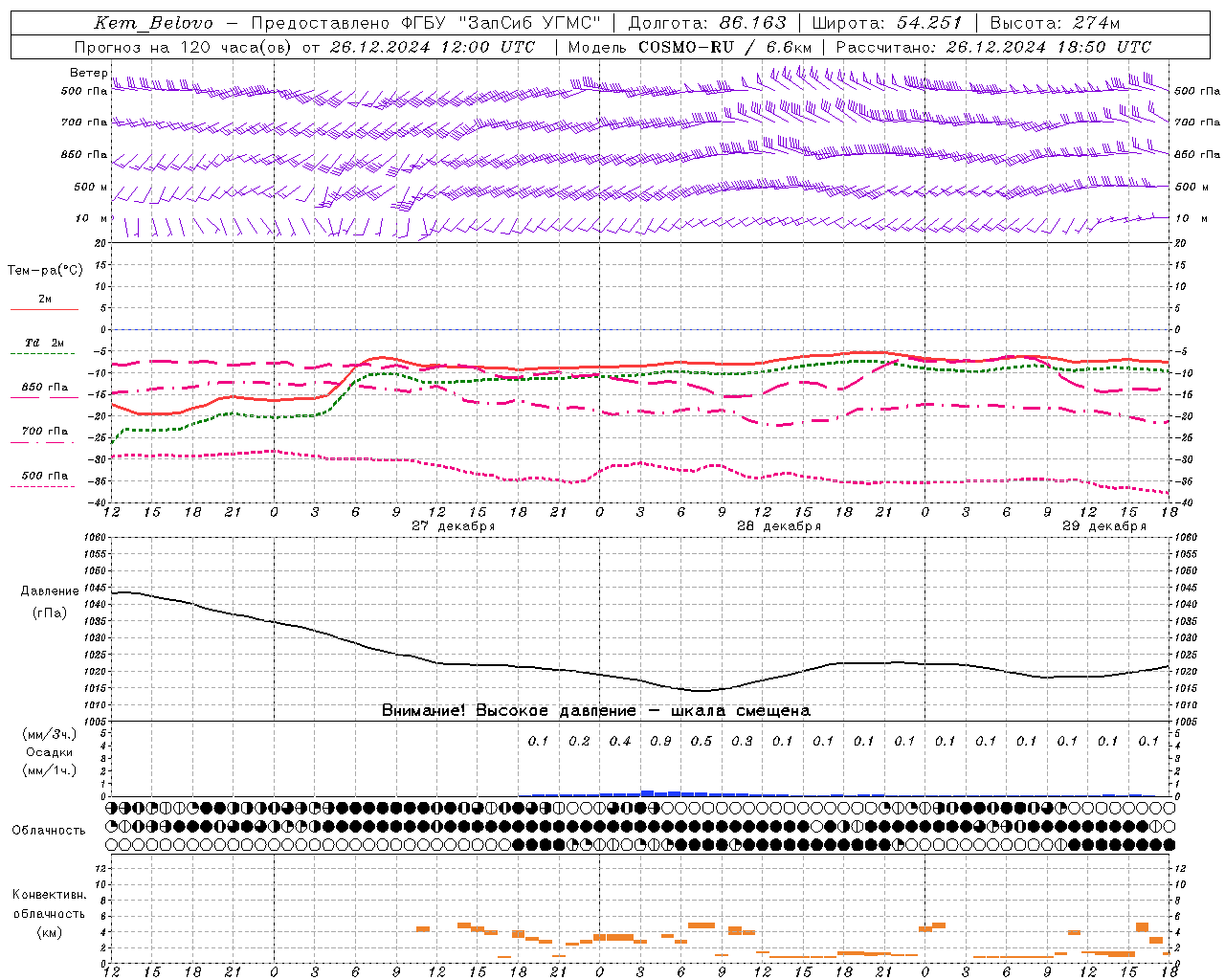Click 'Прогноз на 120 часа(ов)' text
The image size is (1225, 980).
[184, 47]
